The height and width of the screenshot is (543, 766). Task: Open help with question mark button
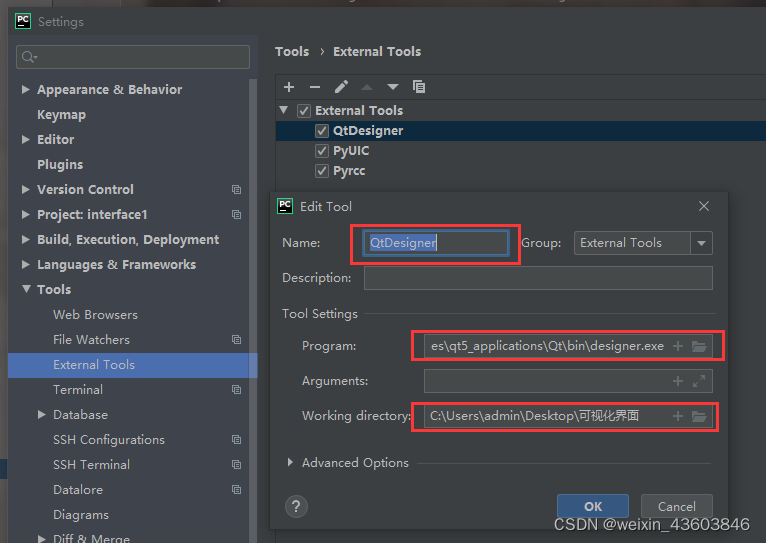click(296, 506)
